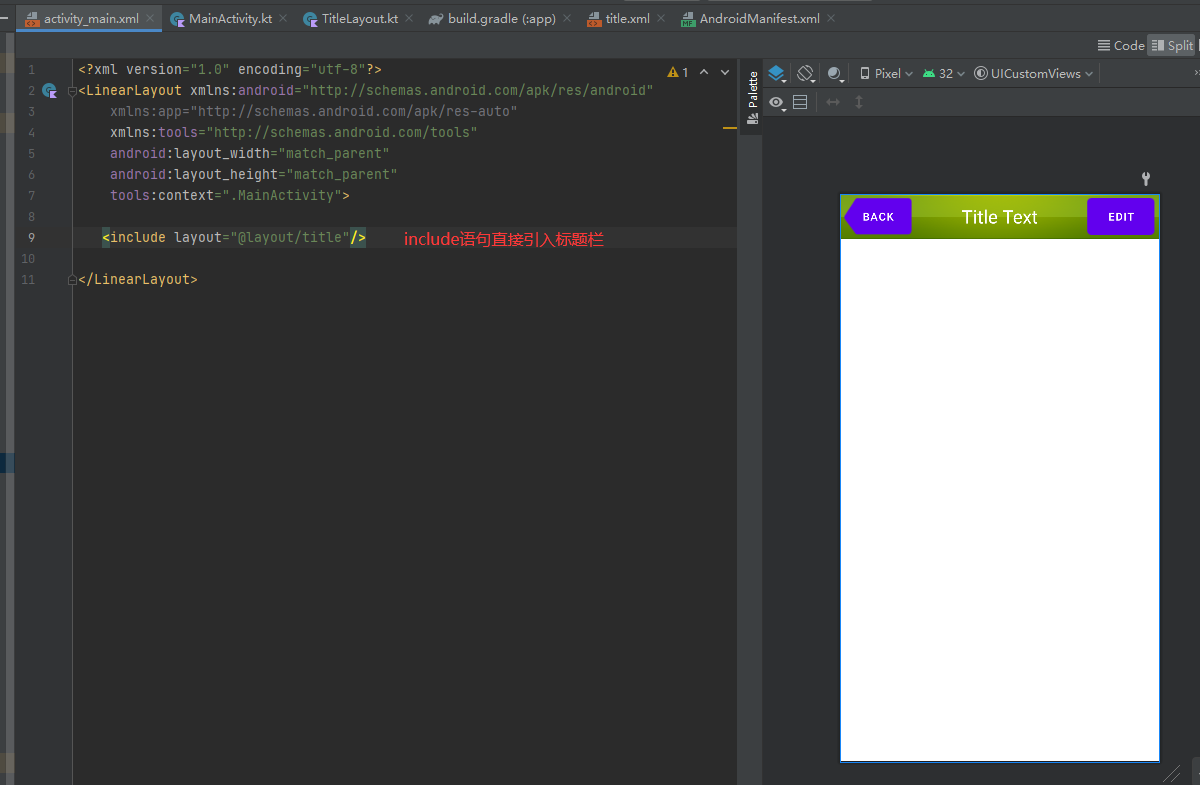Click the EDIT button in preview
Image resolution: width=1200 pixels, height=785 pixels.
pos(1121,217)
